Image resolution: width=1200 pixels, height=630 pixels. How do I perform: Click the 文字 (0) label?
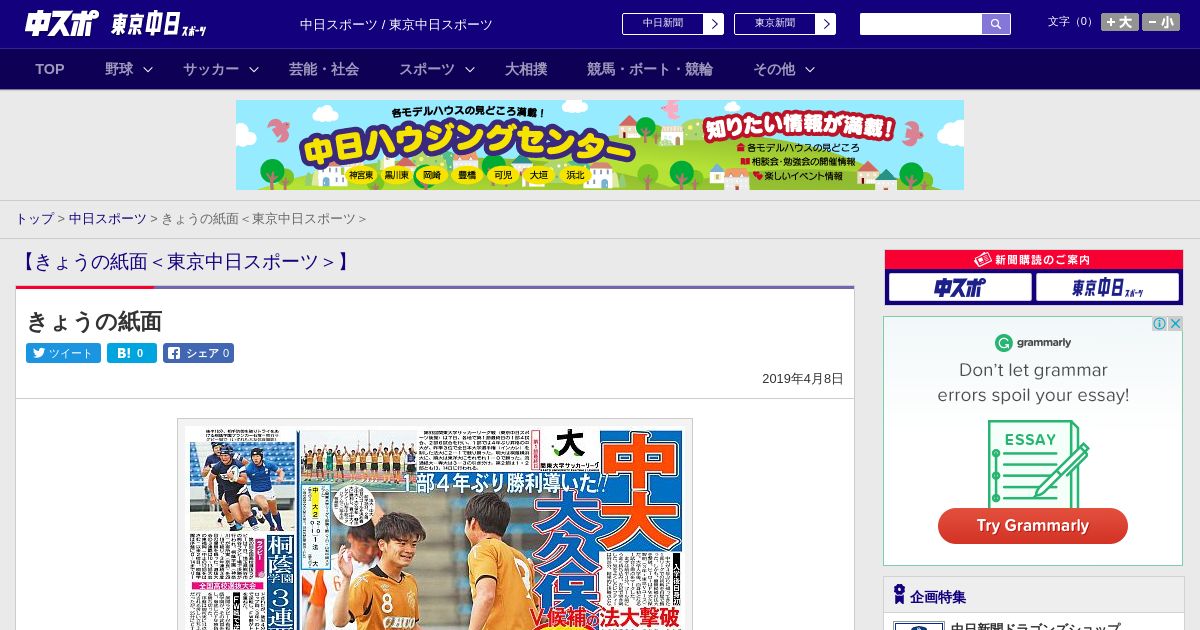(x=1070, y=22)
